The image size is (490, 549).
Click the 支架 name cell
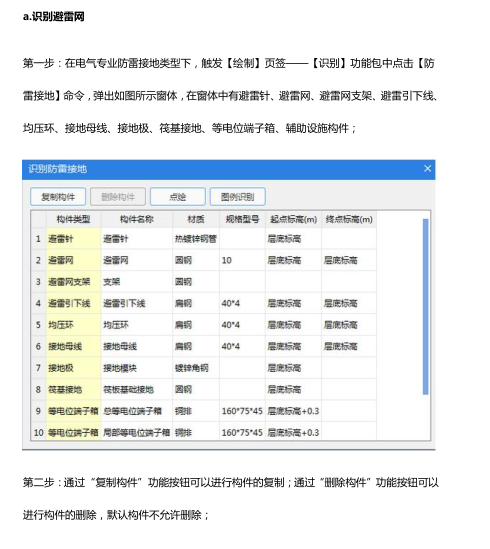[137, 282]
